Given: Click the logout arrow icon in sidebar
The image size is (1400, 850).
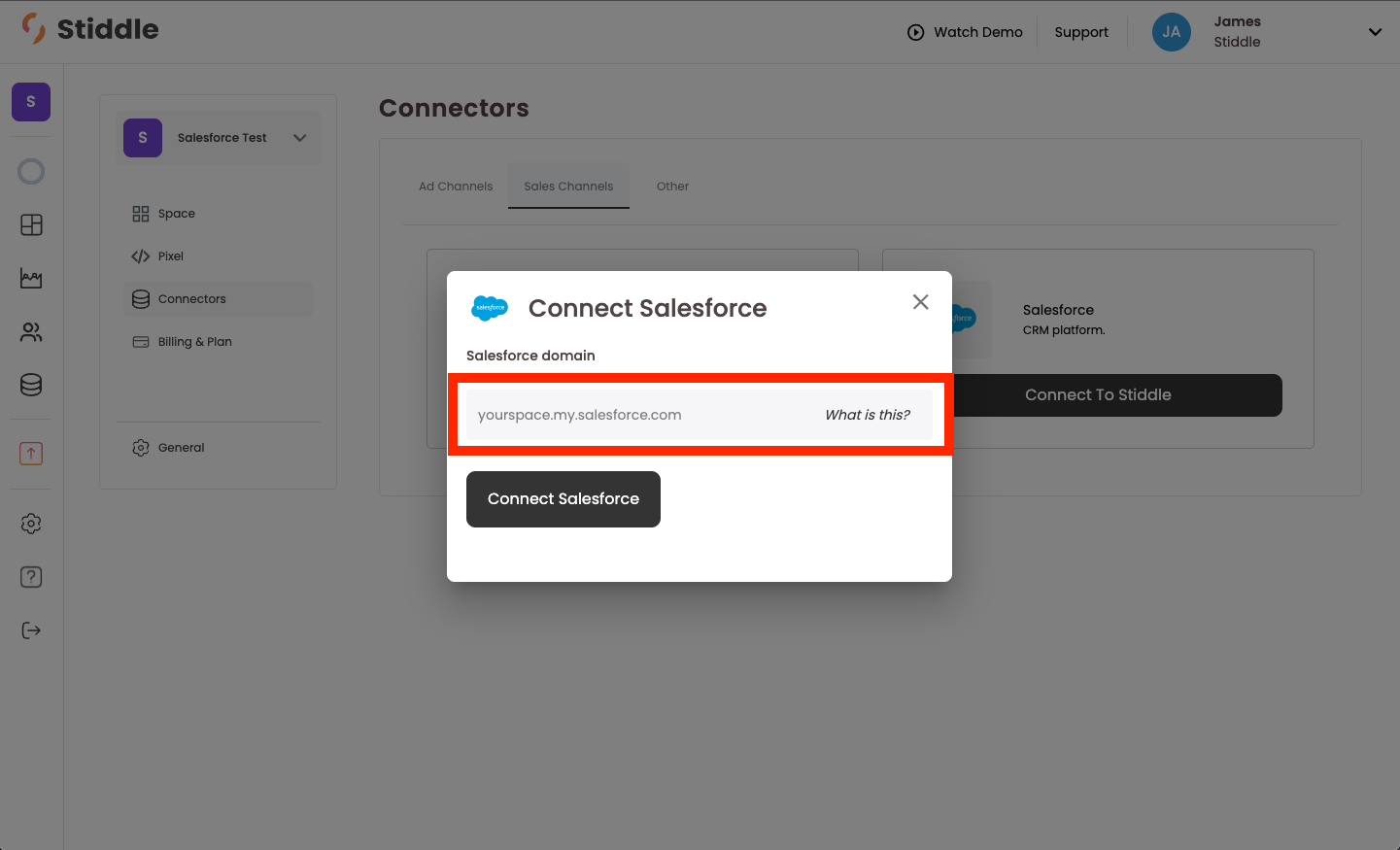Looking at the screenshot, I should (31, 630).
